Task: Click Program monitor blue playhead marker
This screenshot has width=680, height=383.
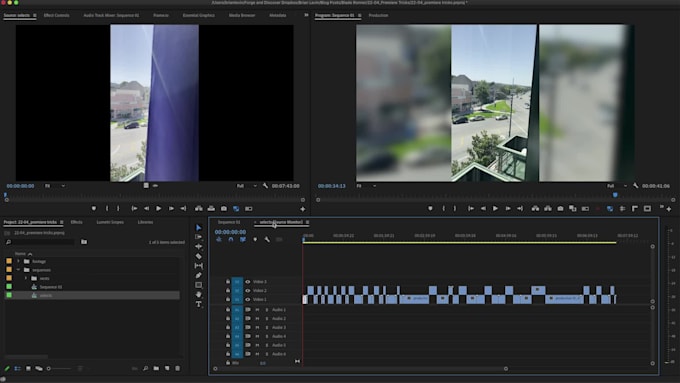Action: 615,195
